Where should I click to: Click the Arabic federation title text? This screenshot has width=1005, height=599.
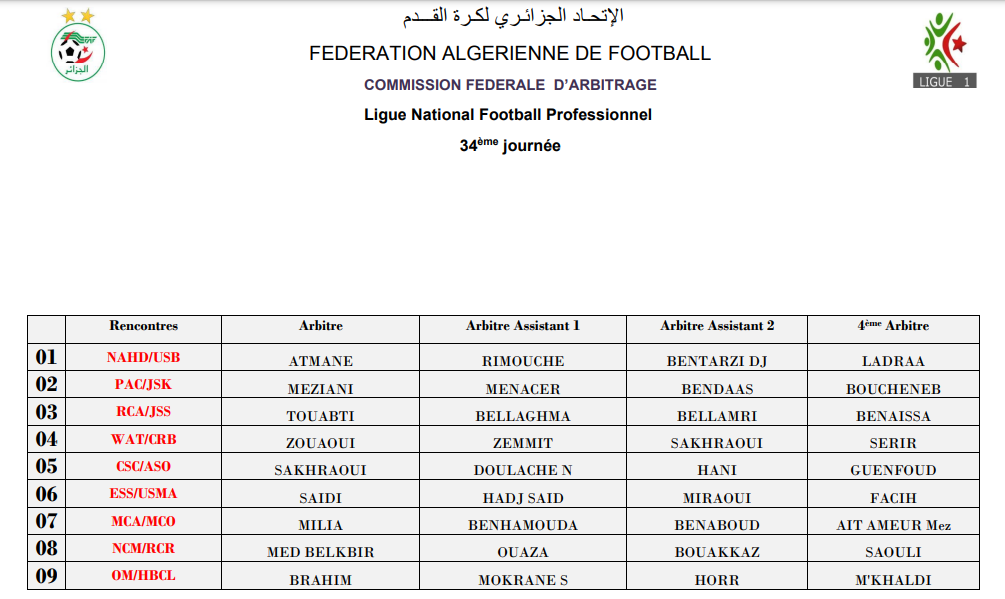pyautogui.click(x=512, y=17)
